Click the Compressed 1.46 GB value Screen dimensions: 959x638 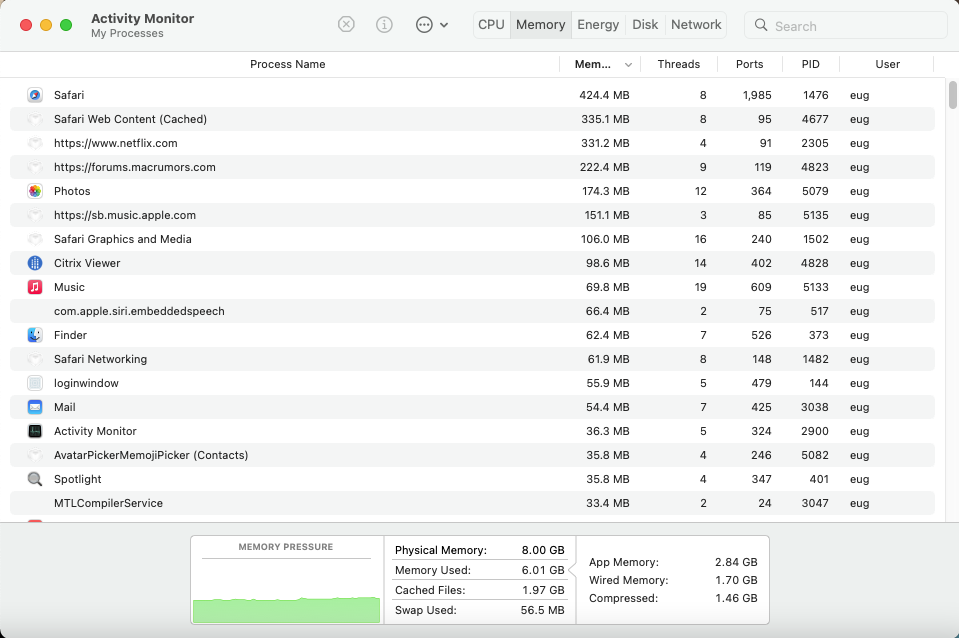[736, 598]
